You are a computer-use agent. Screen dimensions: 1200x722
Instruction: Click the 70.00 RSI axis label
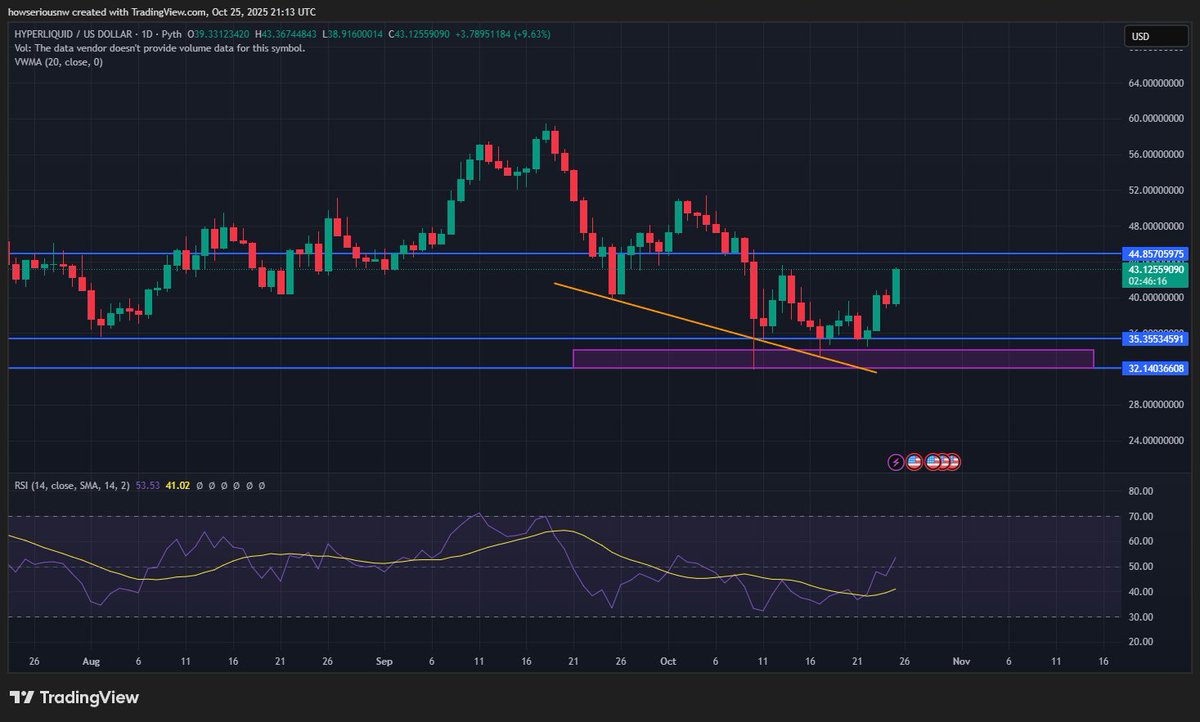[x=1141, y=516]
